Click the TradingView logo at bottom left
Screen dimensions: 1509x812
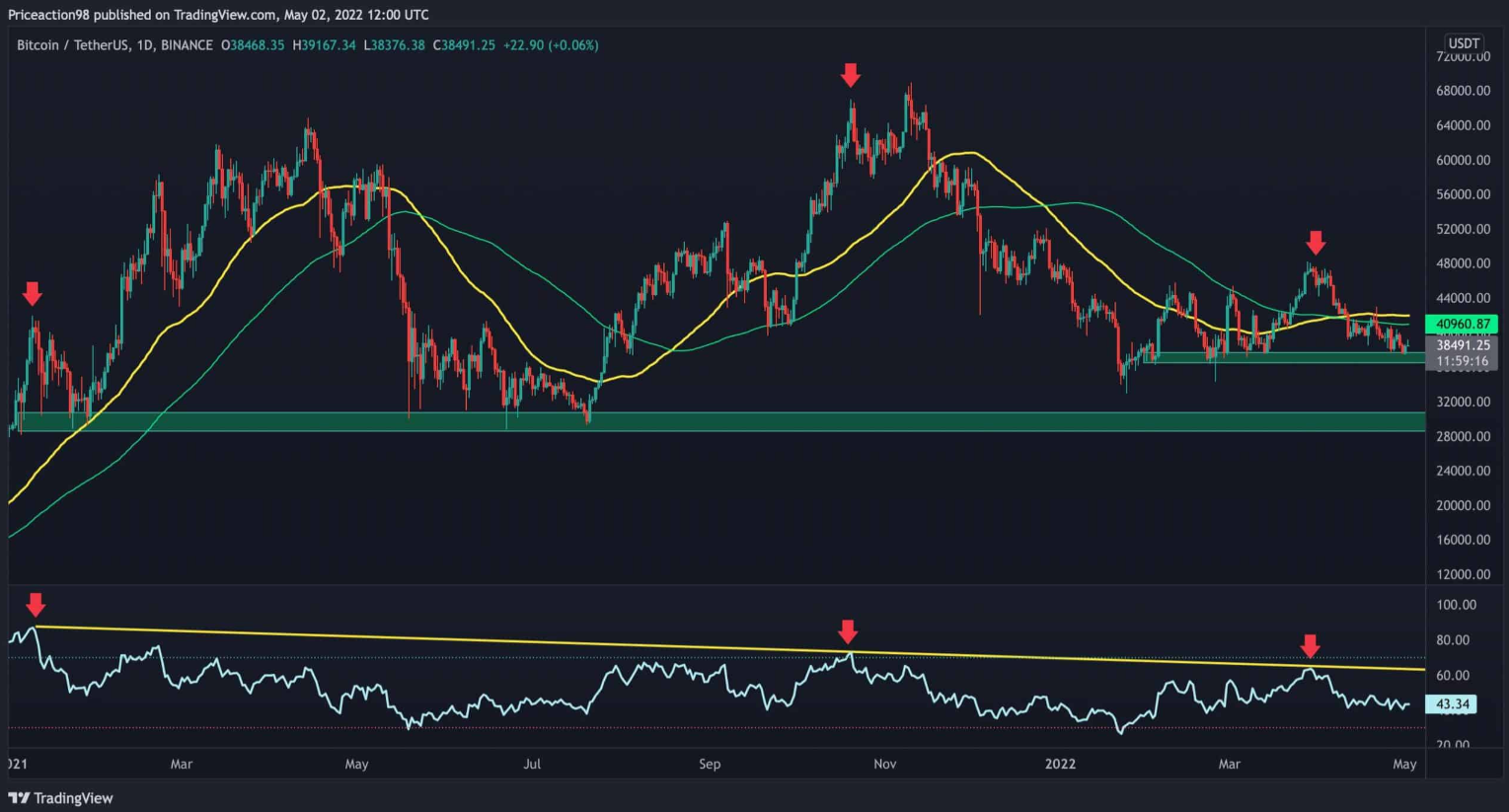tap(61, 797)
